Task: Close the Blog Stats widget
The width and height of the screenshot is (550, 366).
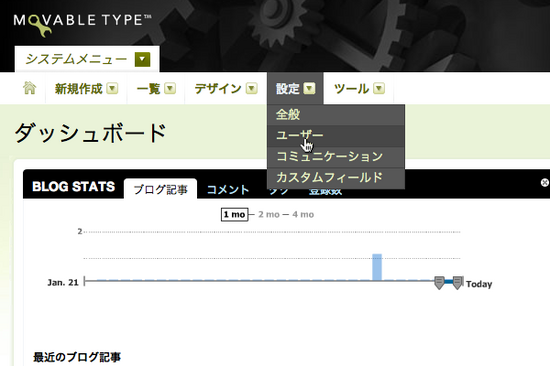Action: point(545,182)
